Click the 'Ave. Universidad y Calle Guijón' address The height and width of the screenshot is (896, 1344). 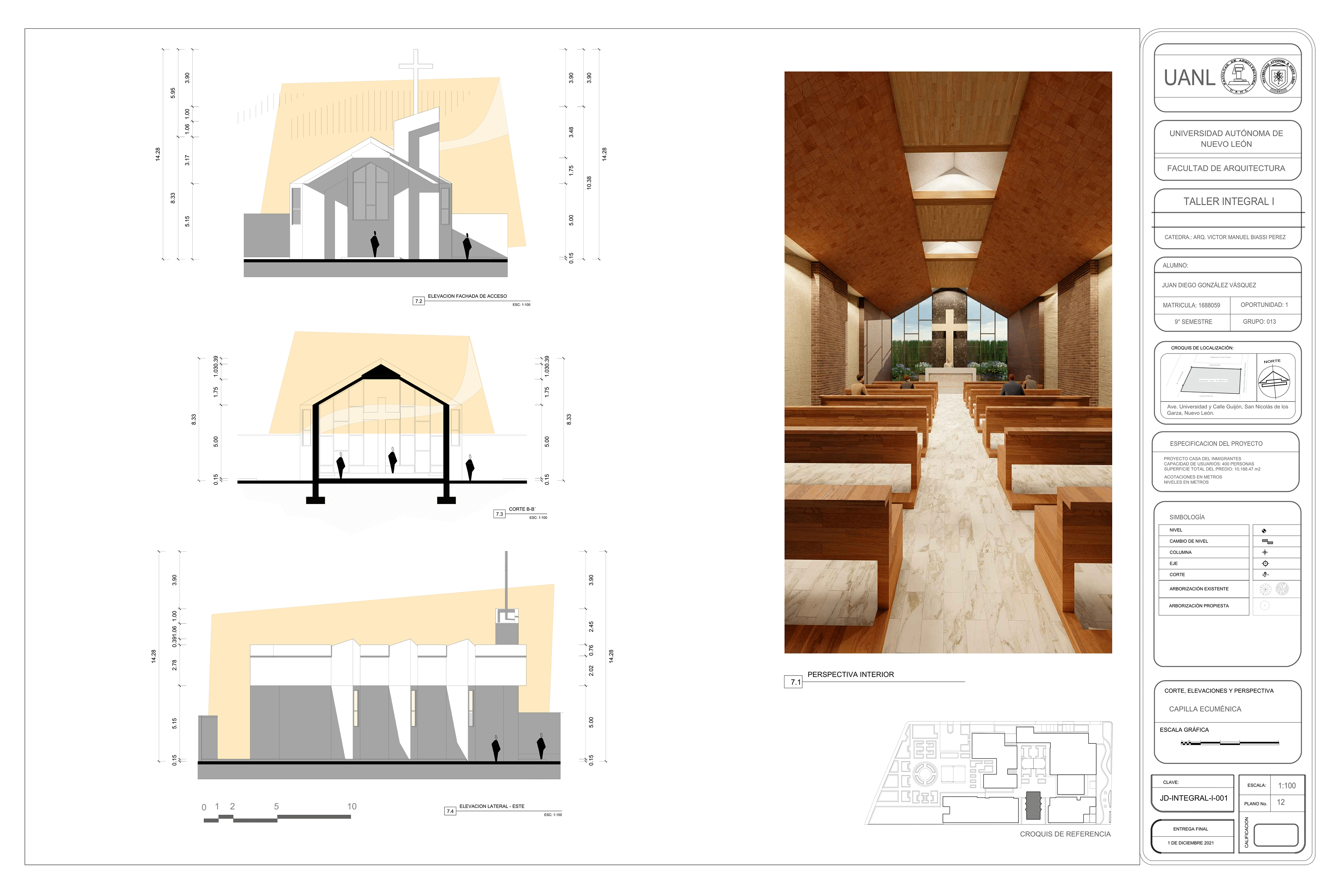(x=1227, y=410)
